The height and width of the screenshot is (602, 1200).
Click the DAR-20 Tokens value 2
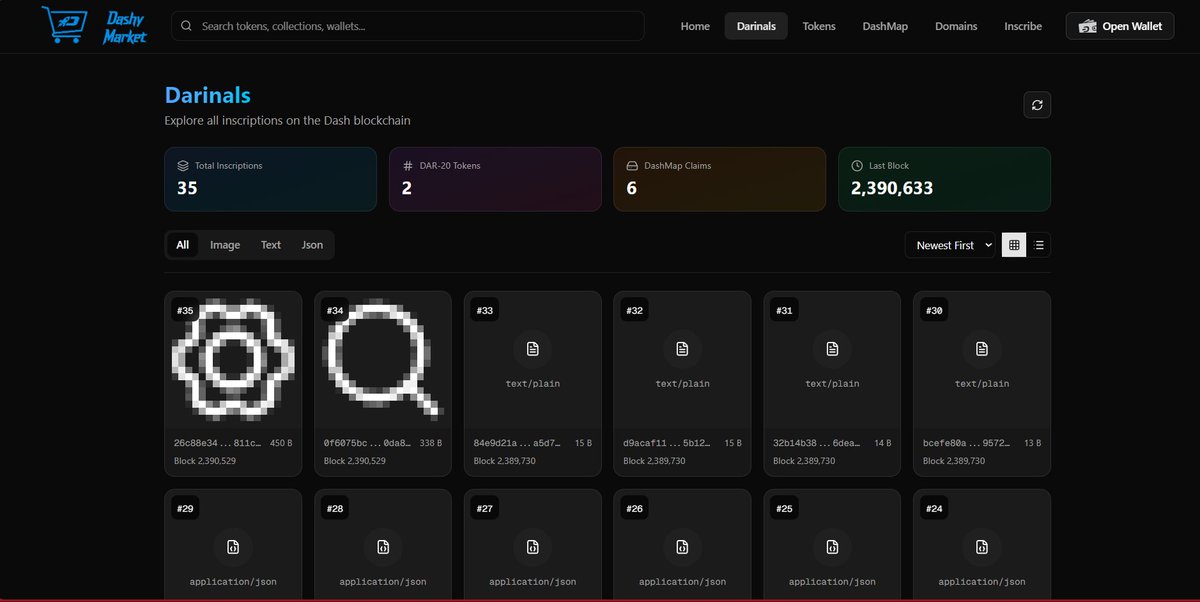click(x=407, y=187)
